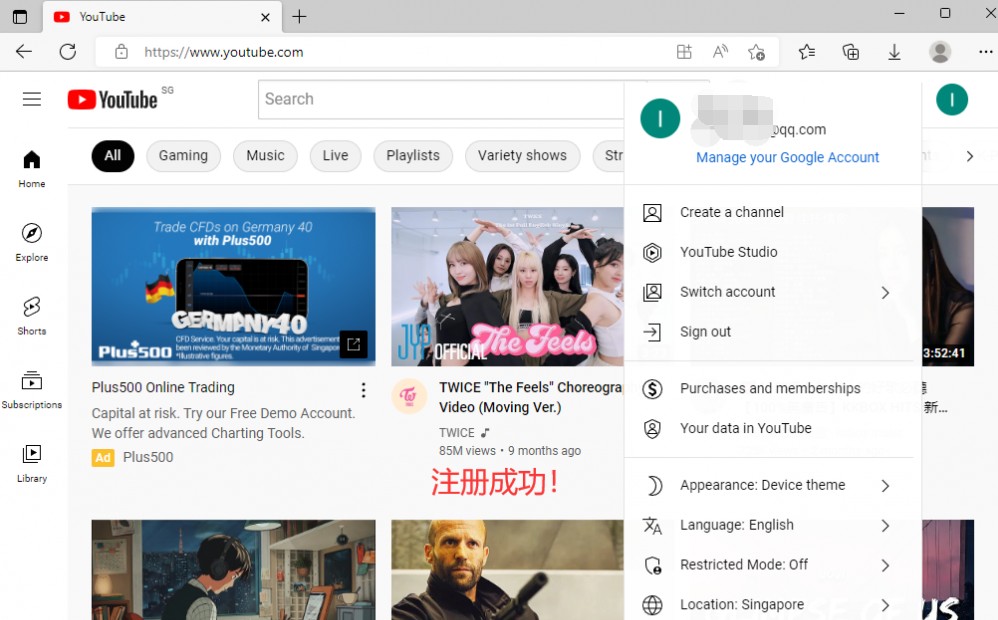Expand Appearance: Device theme options
The height and width of the screenshot is (620, 998).
pyautogui.click(x=769, y=486)
